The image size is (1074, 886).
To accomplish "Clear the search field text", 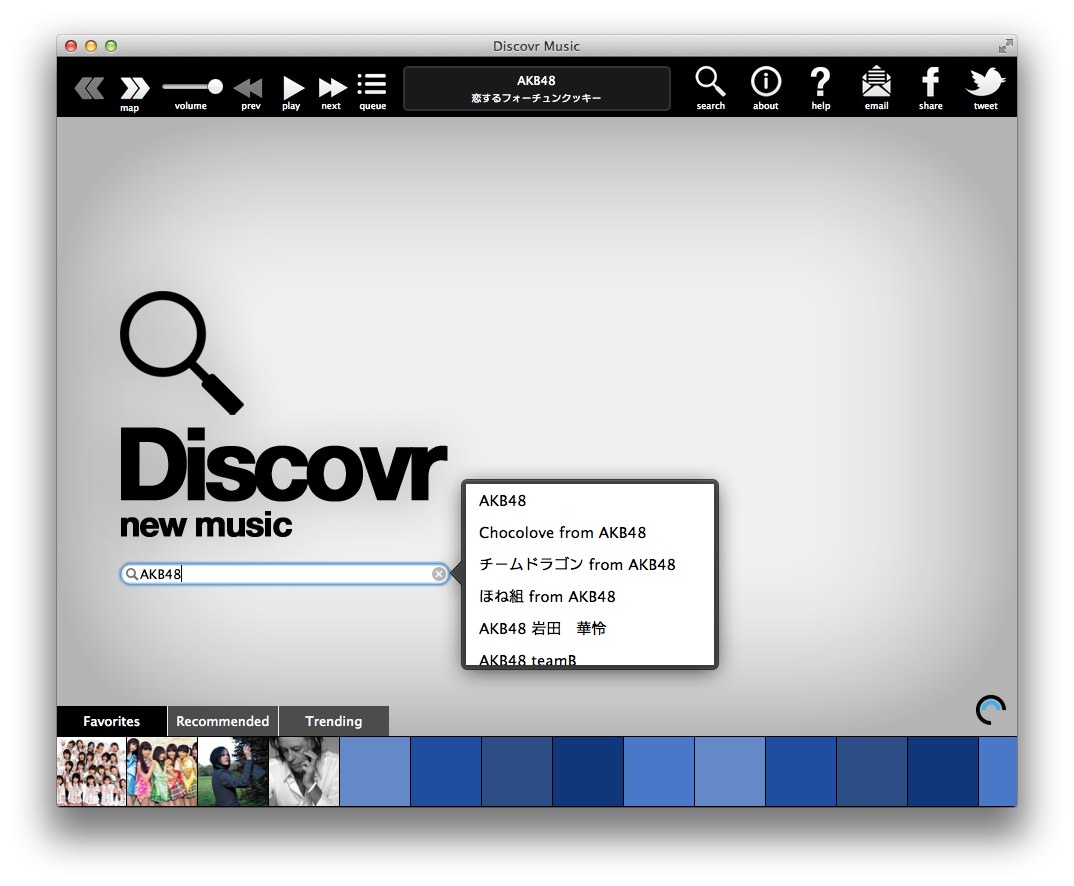I will (439, 574).
